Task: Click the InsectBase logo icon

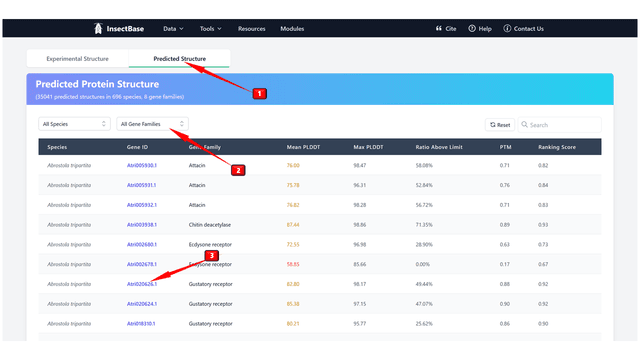Action: [98, 29]
